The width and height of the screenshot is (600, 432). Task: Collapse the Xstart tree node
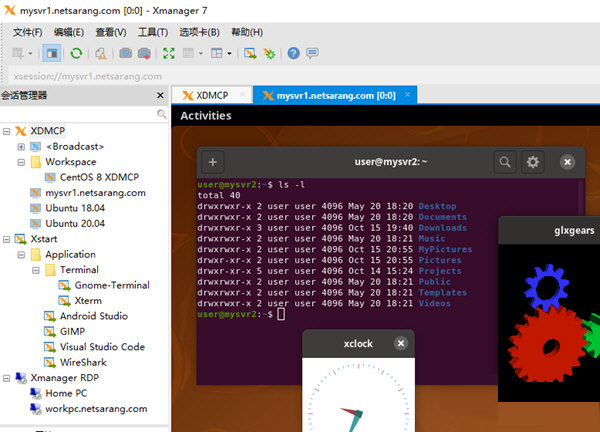[7, 240]
